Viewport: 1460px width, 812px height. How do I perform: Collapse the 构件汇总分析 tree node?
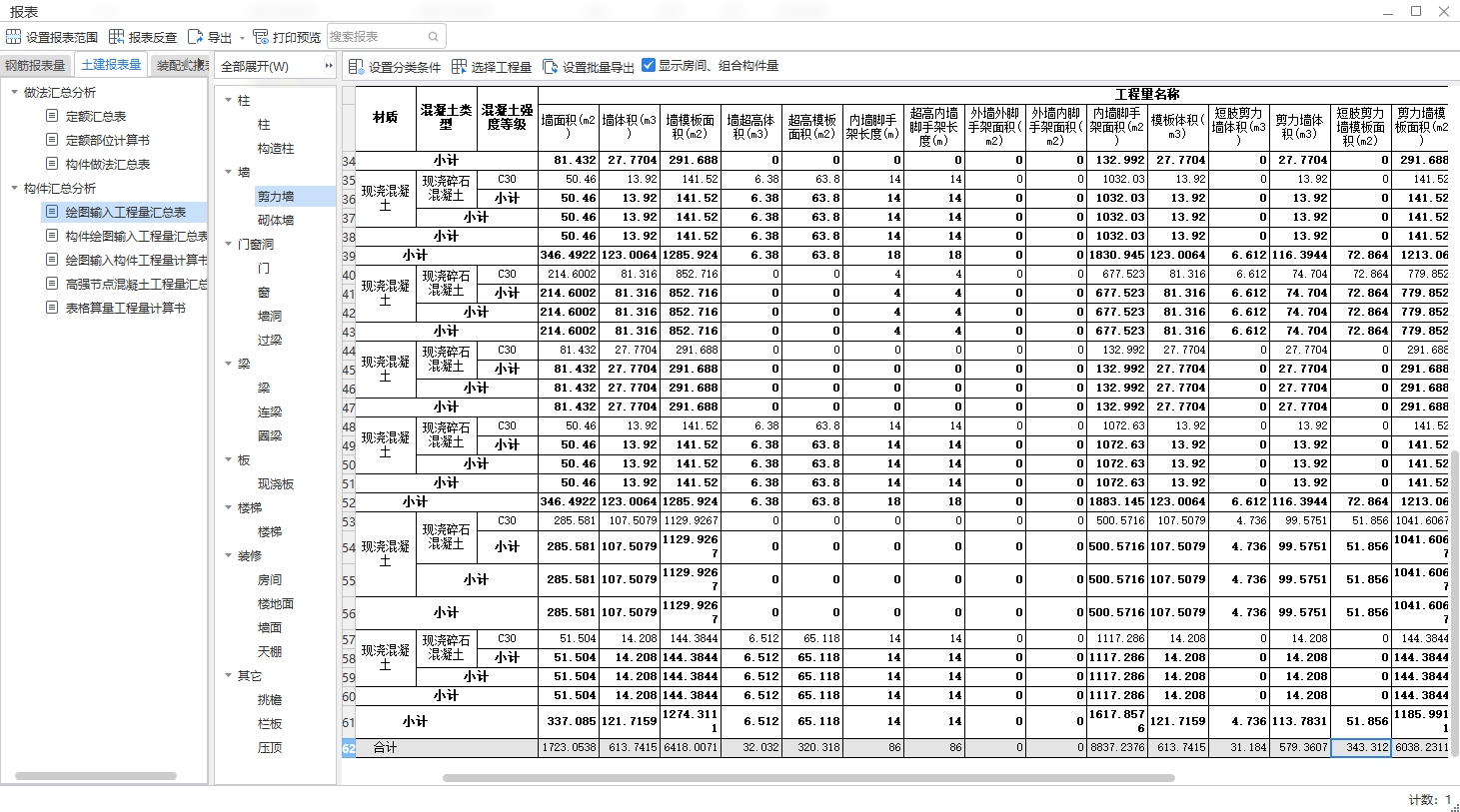[14, 188]
